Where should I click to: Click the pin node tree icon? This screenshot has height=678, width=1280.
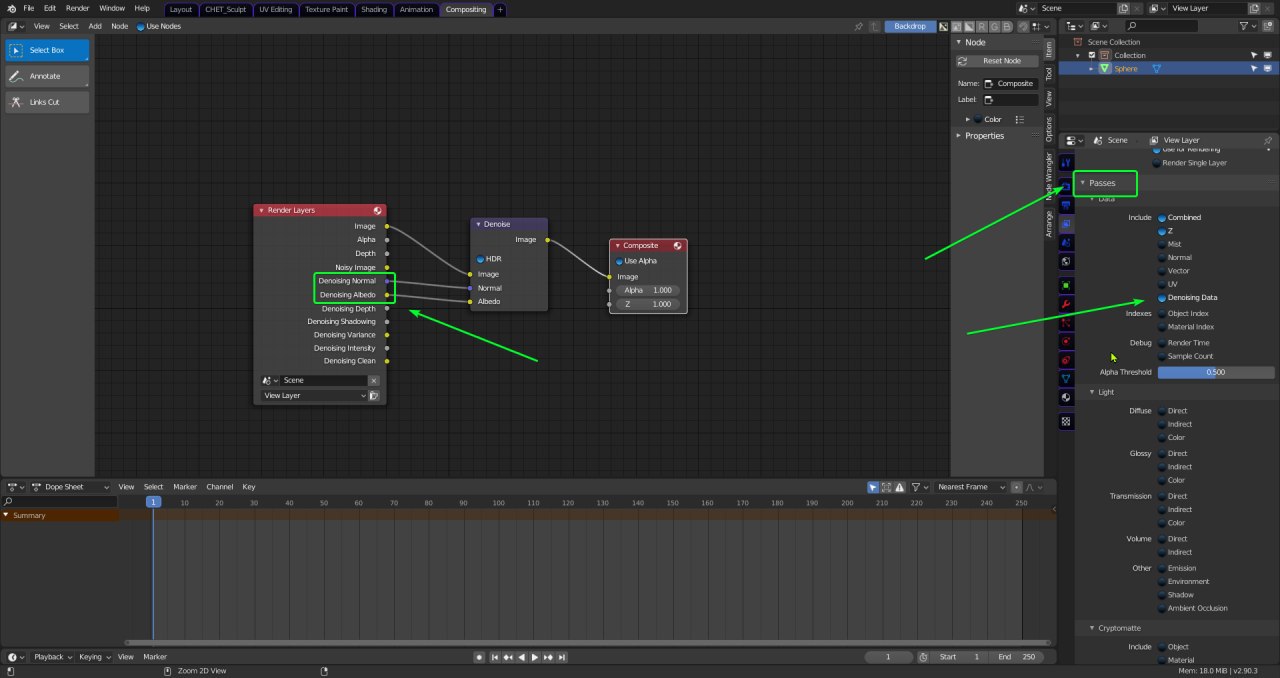[859, 25]
